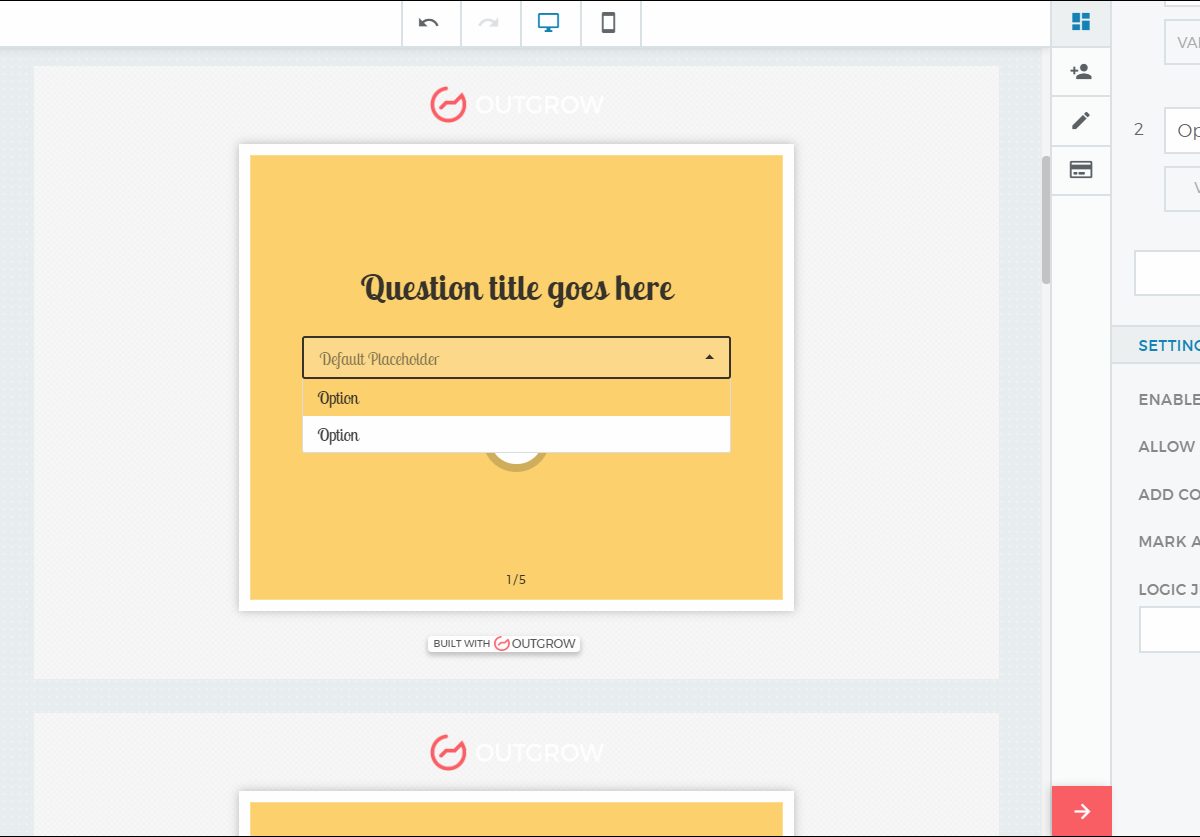Open the card layout icon in sidebar
Image resolution: width=1200 pixels, height=837 pixels.
pos(1080,170)
